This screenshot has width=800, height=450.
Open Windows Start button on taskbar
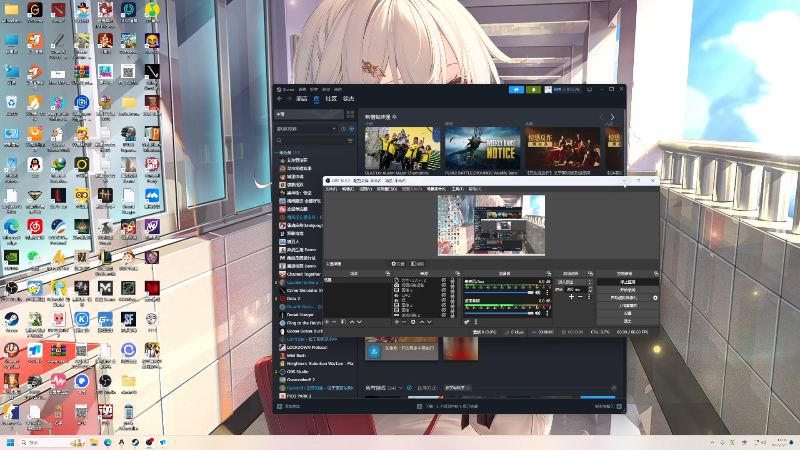click(10, 442)
